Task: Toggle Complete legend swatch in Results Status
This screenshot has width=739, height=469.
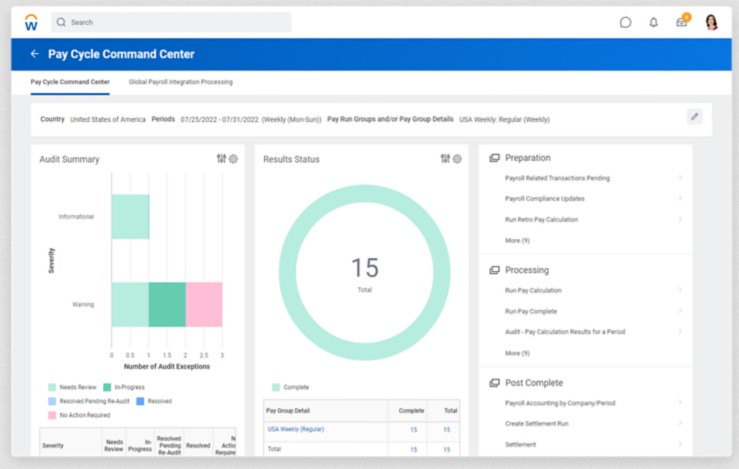Action: pos(276,387)
